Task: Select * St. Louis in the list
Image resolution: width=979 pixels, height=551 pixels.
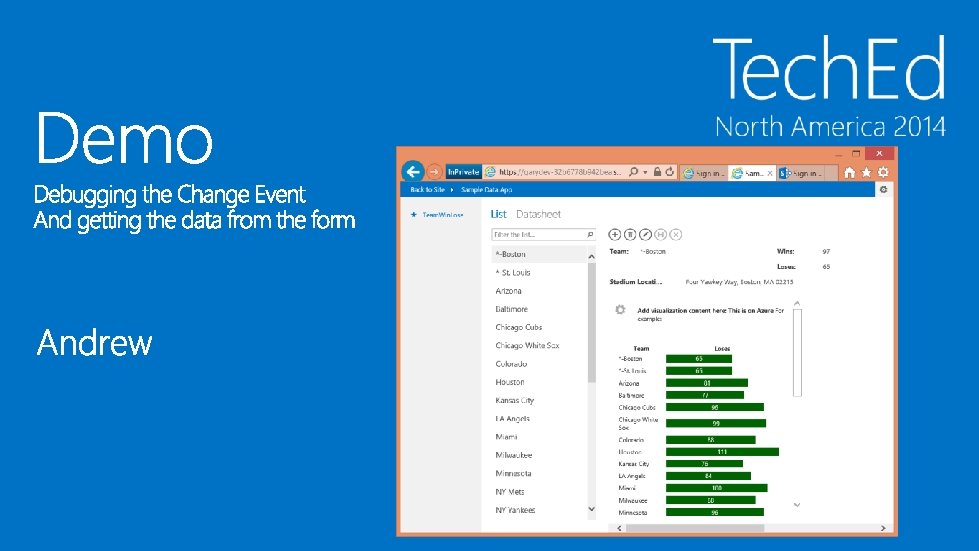Action: (539, 273)
